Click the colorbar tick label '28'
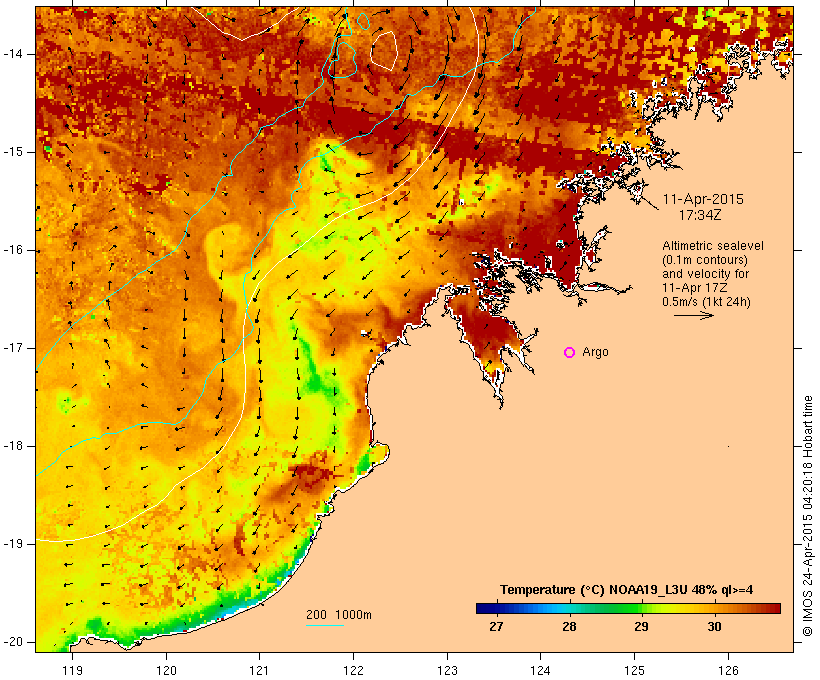The width and height of the screenshot is (820, 680). pyautogui.click(x=569, y=626)
